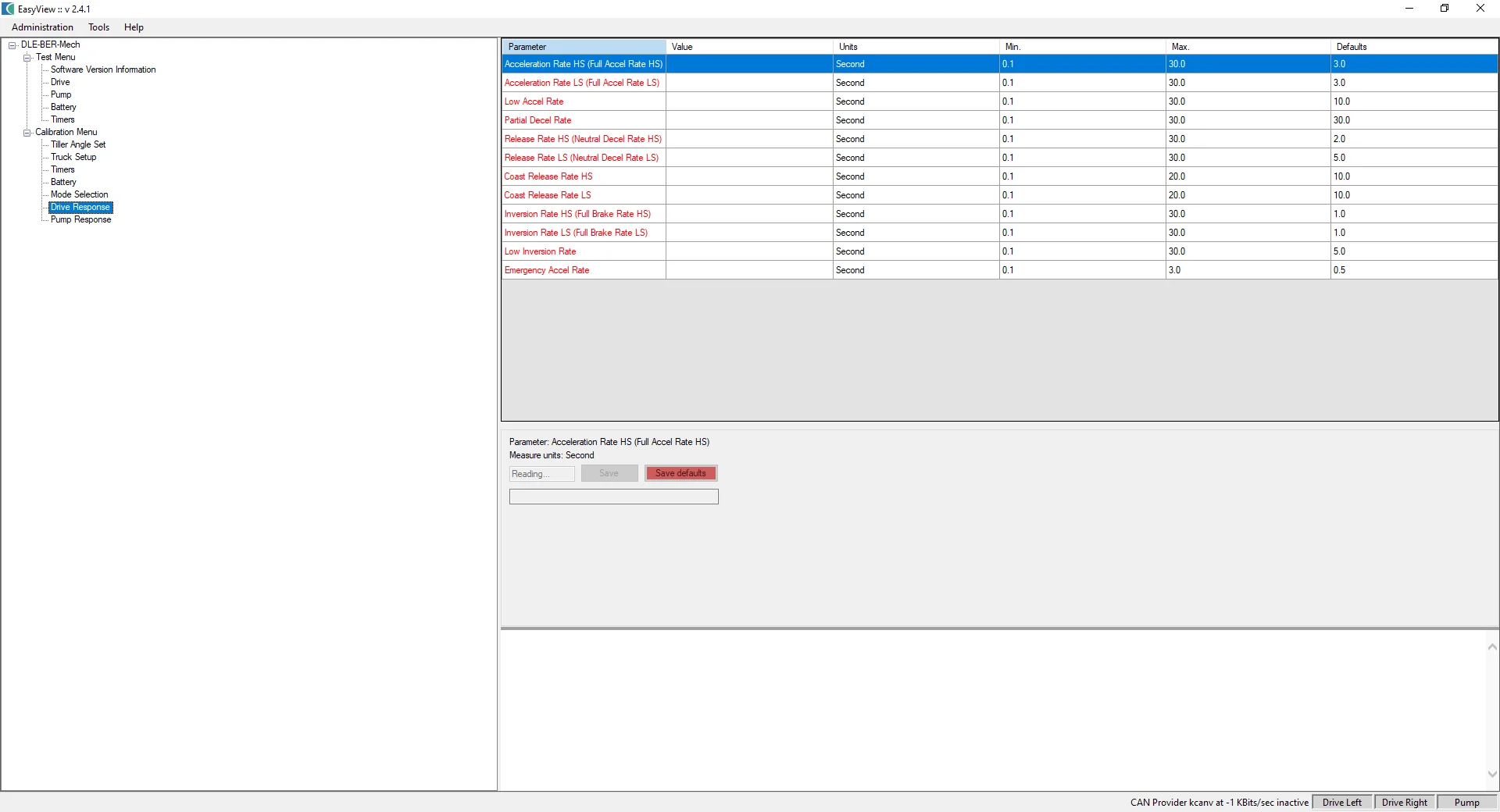Select Coast Release Rate LS parameter
This screenshot has height=812, width=1500.
click(x=584, y=195)
